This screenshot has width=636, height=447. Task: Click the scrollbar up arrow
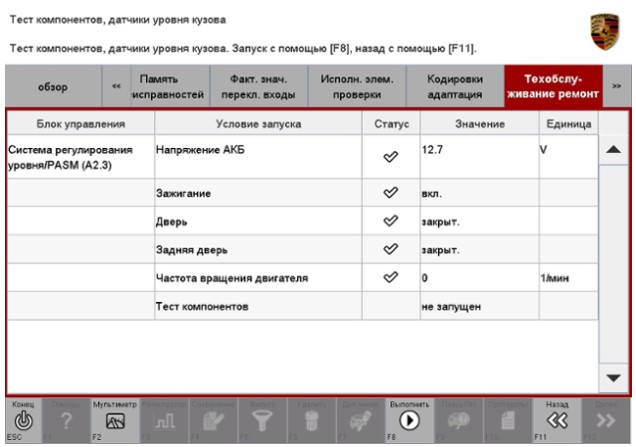(x=612, y=148)
